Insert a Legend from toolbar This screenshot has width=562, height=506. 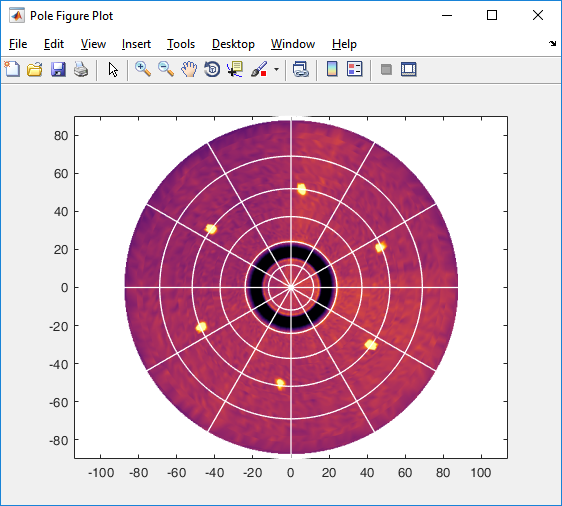[x=355, y=69]
